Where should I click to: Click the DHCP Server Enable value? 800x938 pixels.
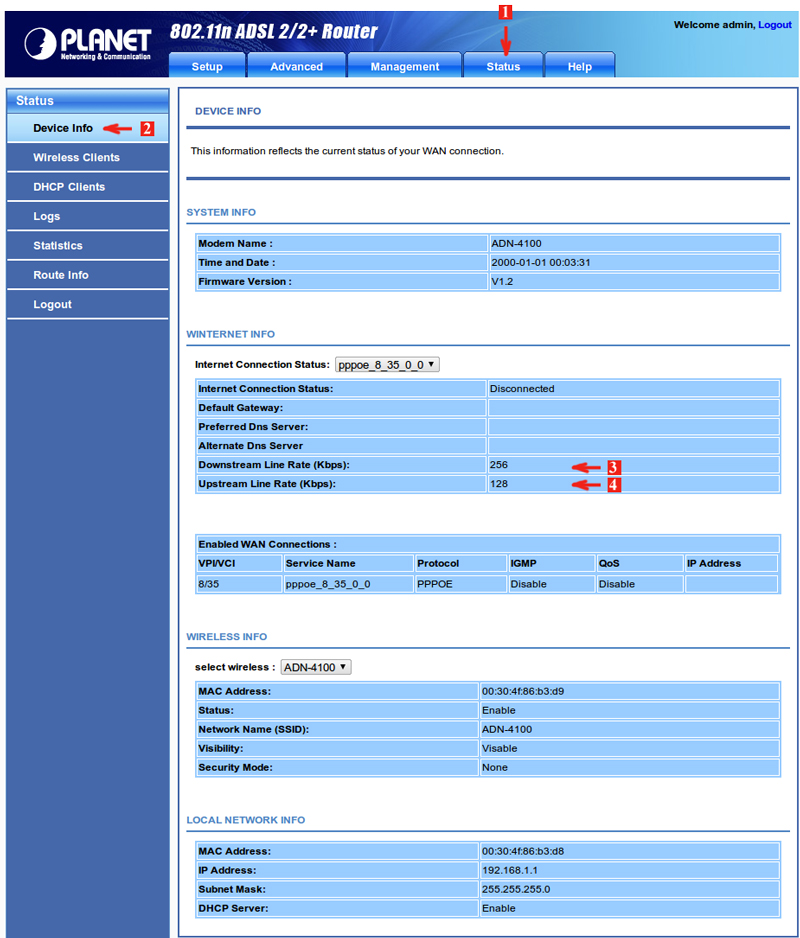(498, 909)
